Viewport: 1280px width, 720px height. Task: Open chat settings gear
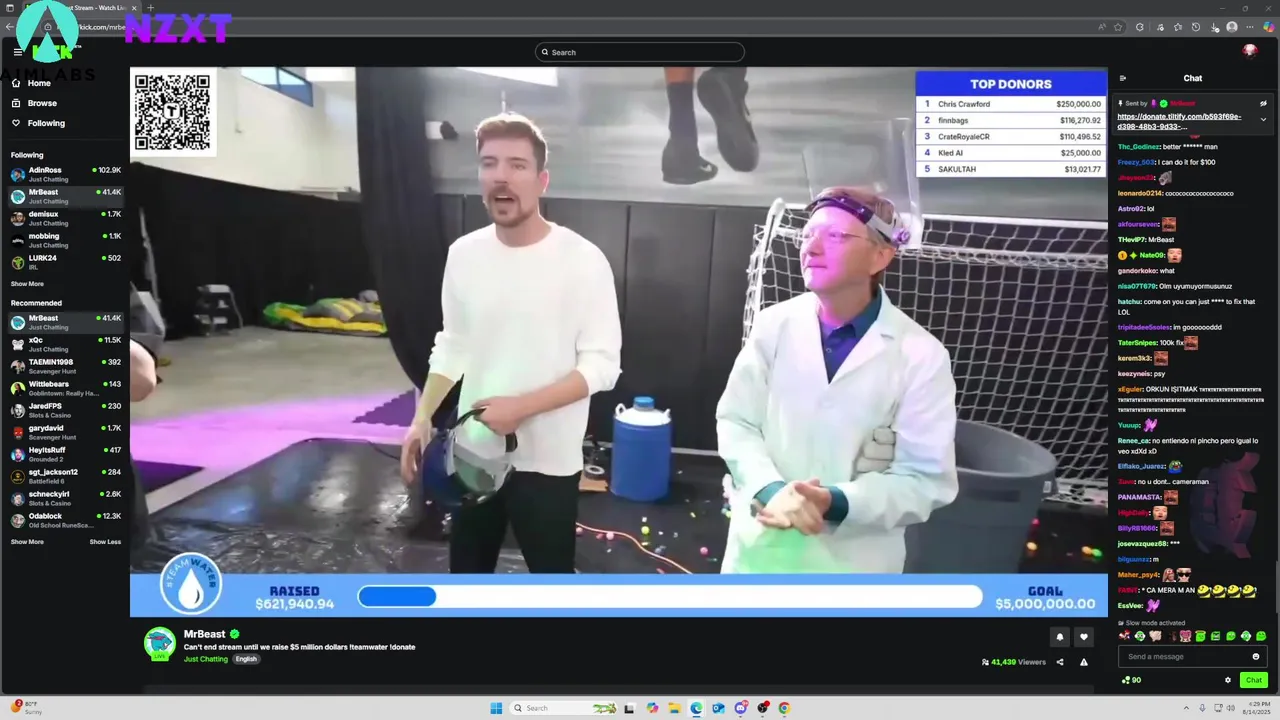[1228, 680]
